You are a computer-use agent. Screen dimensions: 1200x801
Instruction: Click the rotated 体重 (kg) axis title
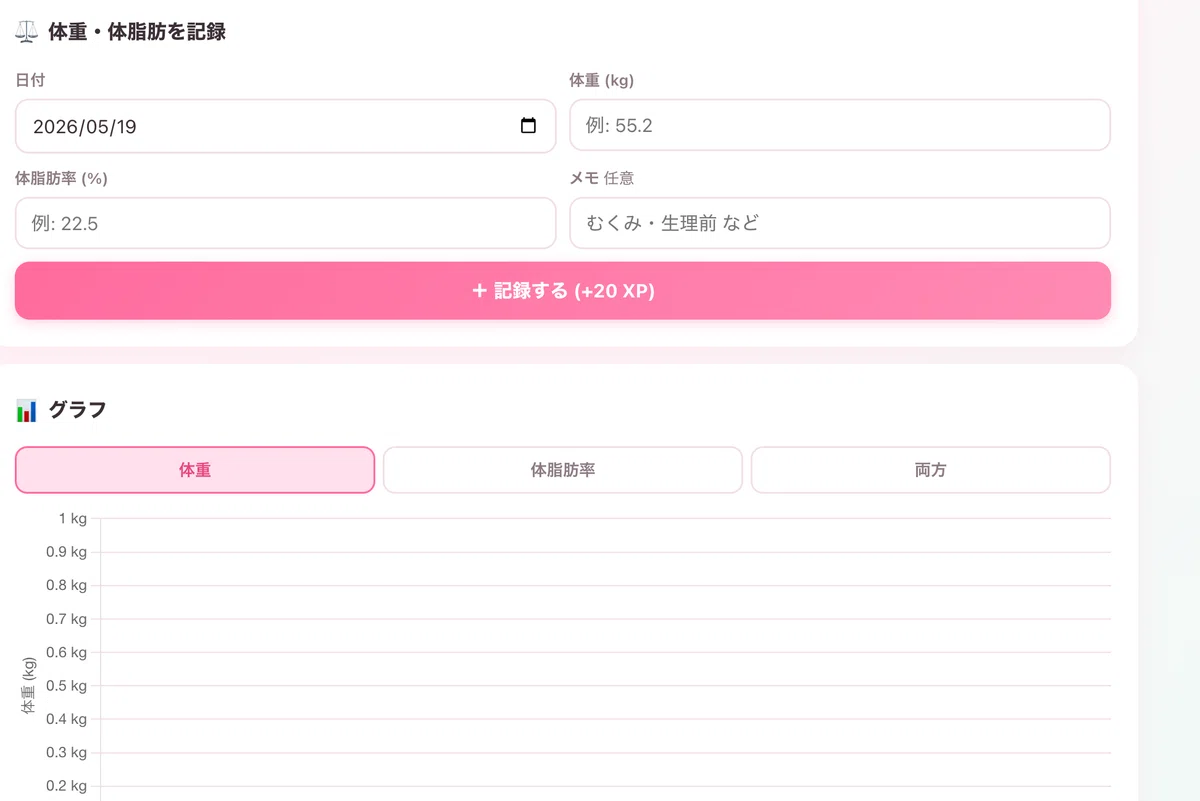tap(29, 685)
